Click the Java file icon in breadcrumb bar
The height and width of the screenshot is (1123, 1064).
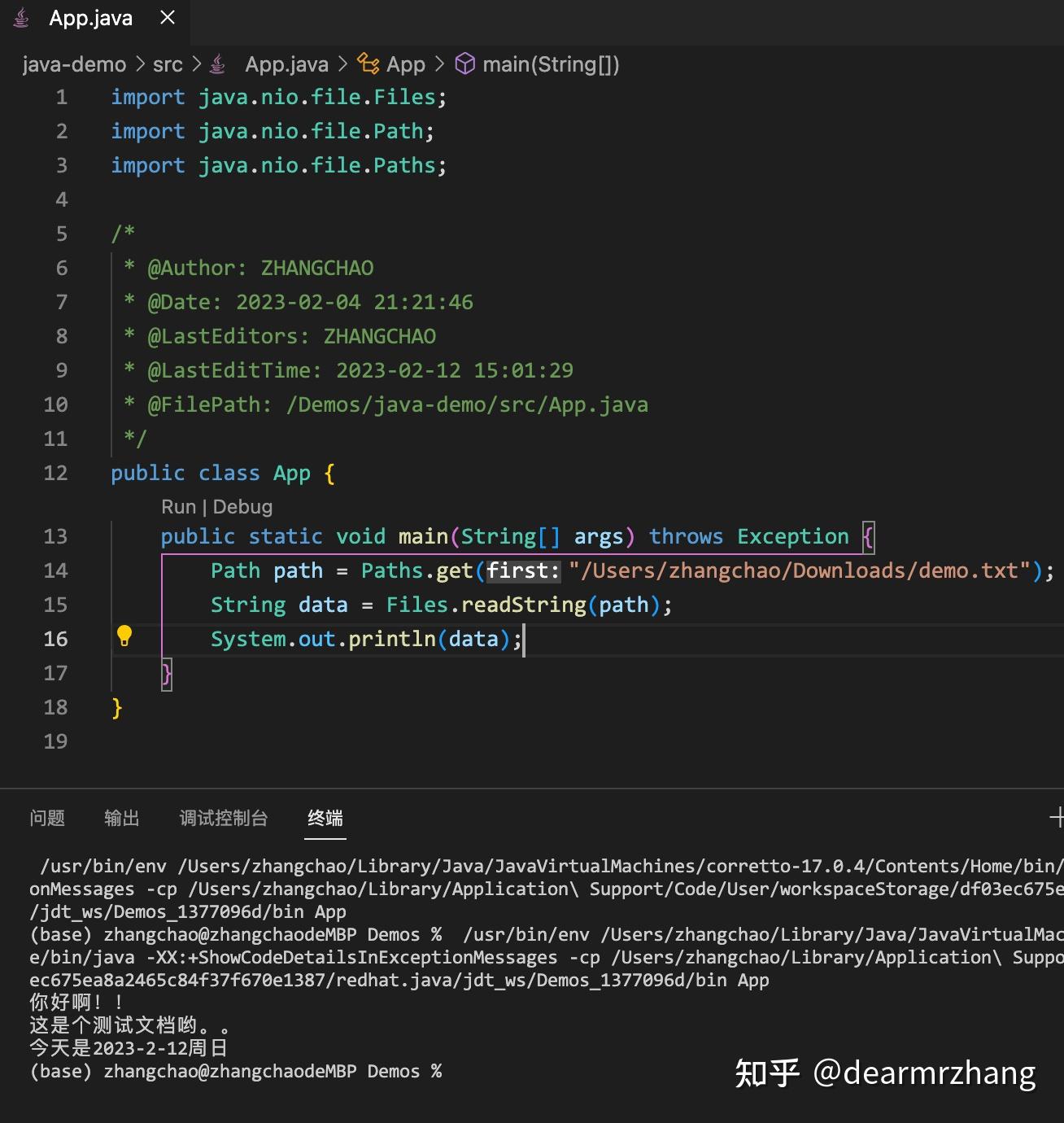pyautogui.click(x=216, y=63)
